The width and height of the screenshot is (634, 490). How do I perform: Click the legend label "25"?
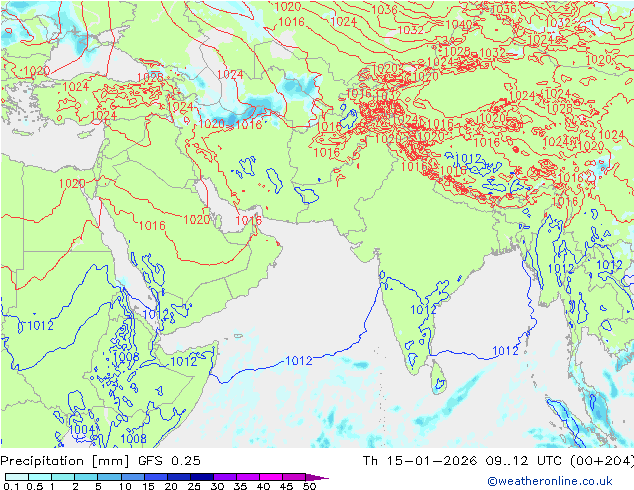194,486
